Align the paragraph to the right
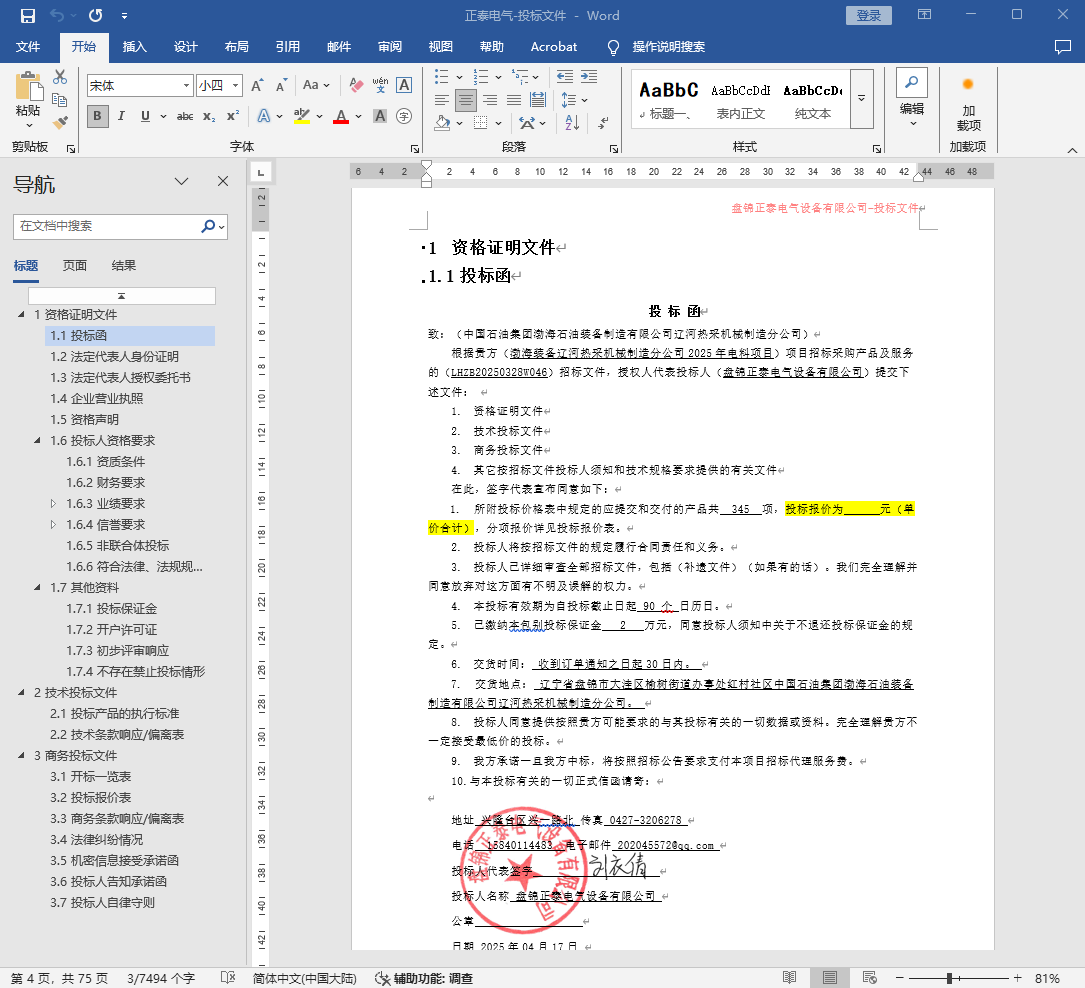The image size is (1085, 988). pyautogui.click(x=490, y=100)
